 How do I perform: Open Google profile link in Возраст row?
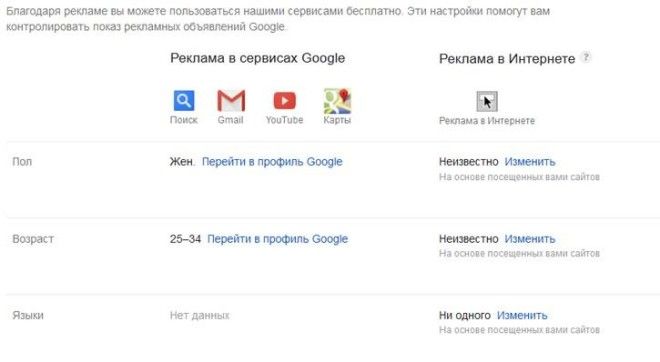(277, 239)
